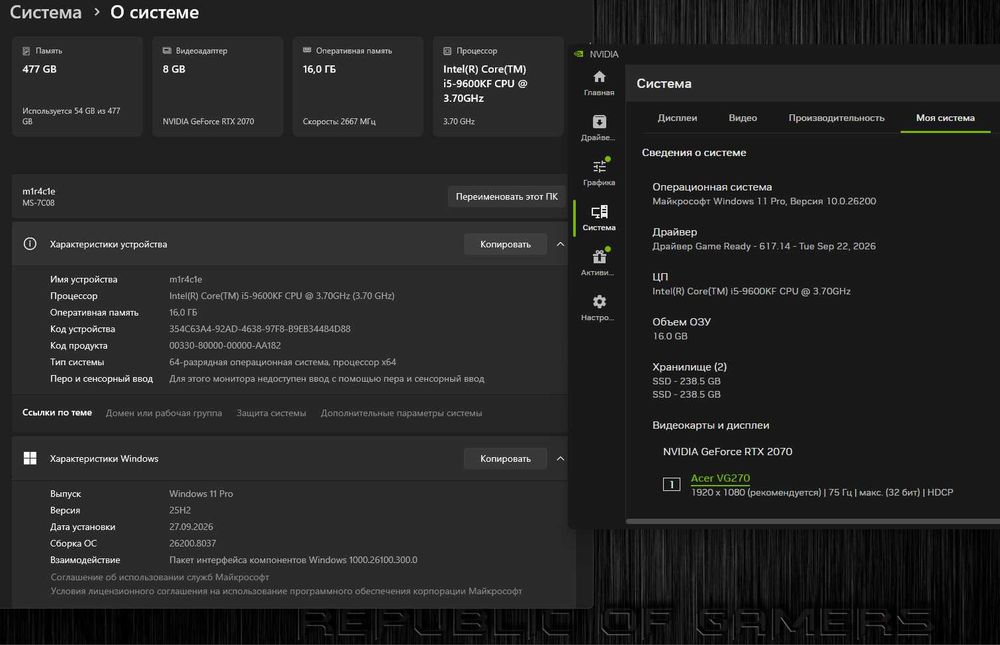1000x645 pixels.
Task: Click the NVIDIA GeForce RTX 2070 entry in NVIDIA app
Action: pyautogui.click(x=728, y=451)
